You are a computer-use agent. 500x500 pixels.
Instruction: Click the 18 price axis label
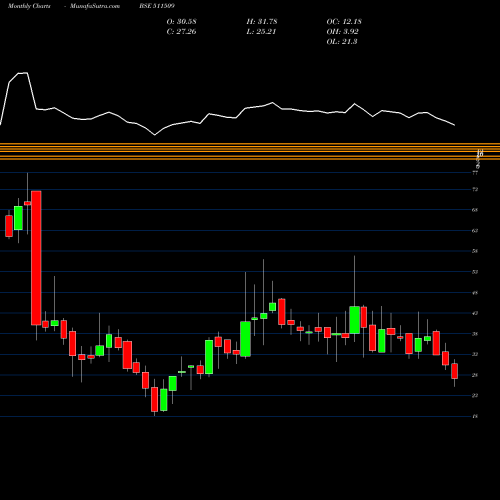coord(475,416)
